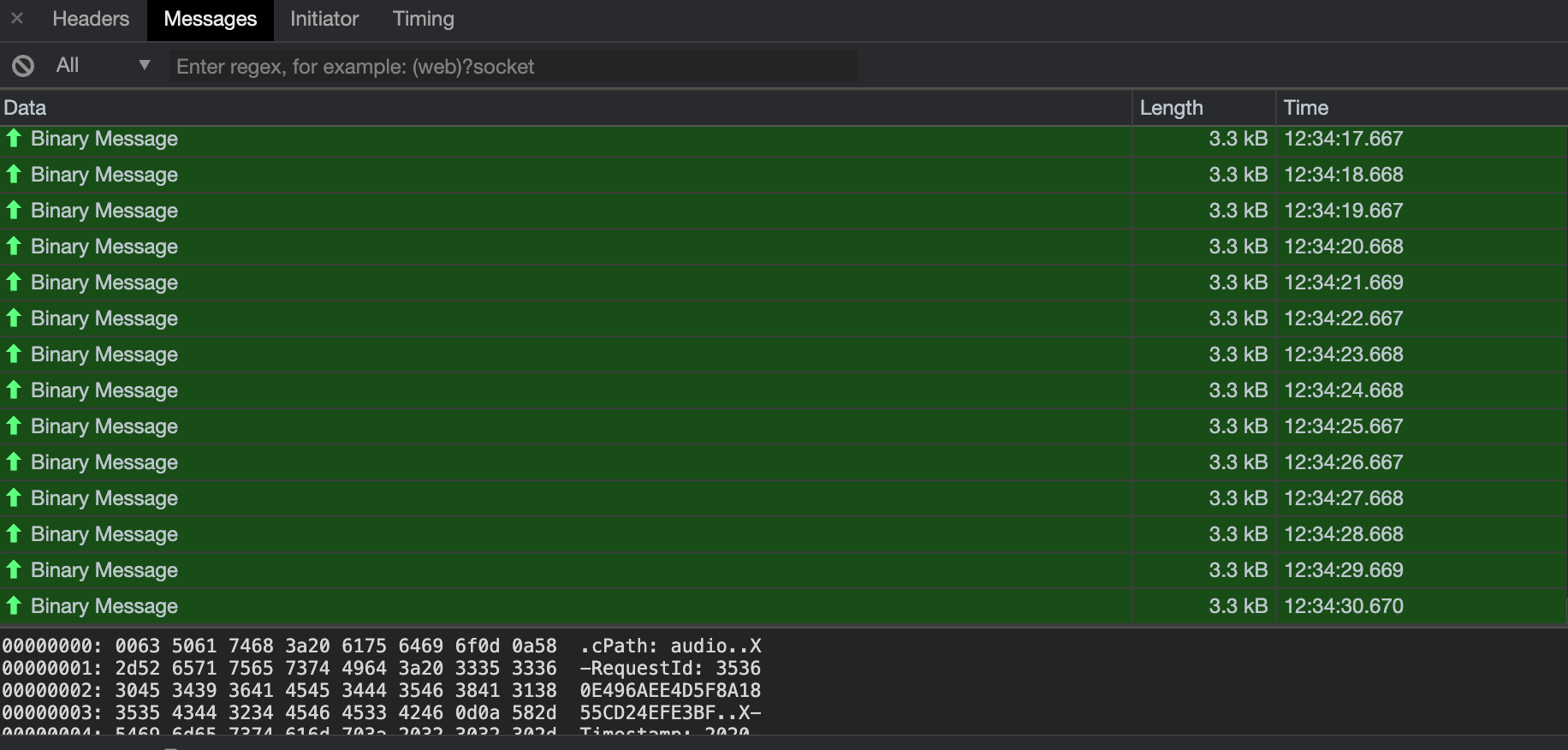Image resolution: width=1568 pixels, height=750 pixels.
Task: Select Binary Message sent at 12:34:18.668
Action: point(783,175)
